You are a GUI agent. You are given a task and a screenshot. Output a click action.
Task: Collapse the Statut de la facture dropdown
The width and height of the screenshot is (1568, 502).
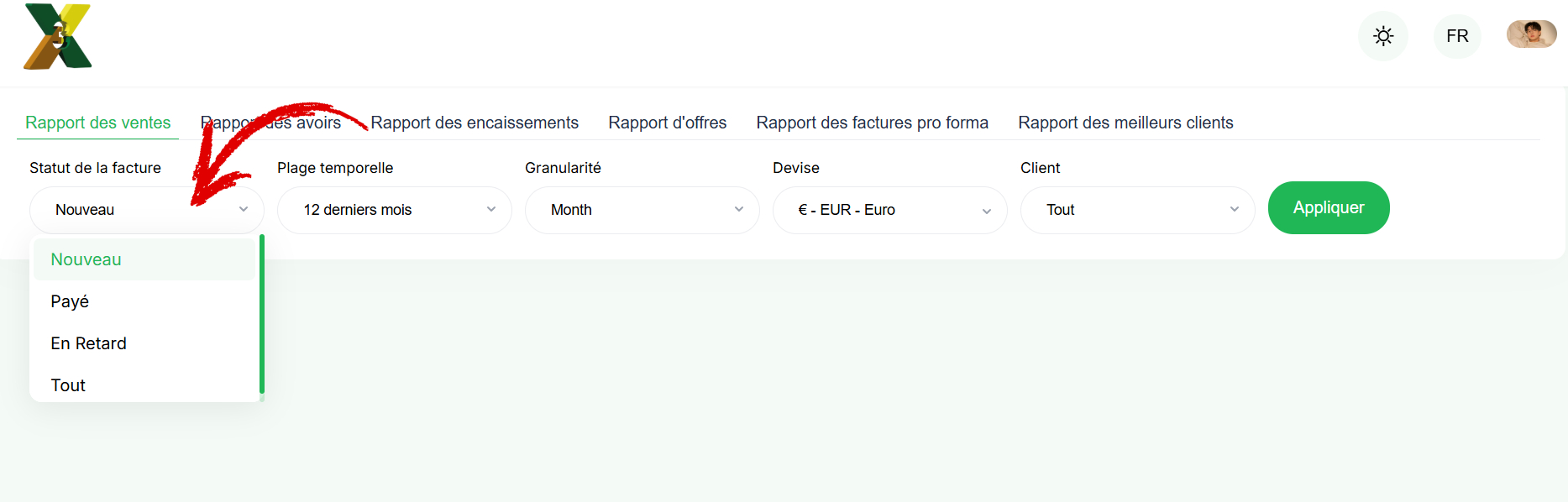click(147, 210)
